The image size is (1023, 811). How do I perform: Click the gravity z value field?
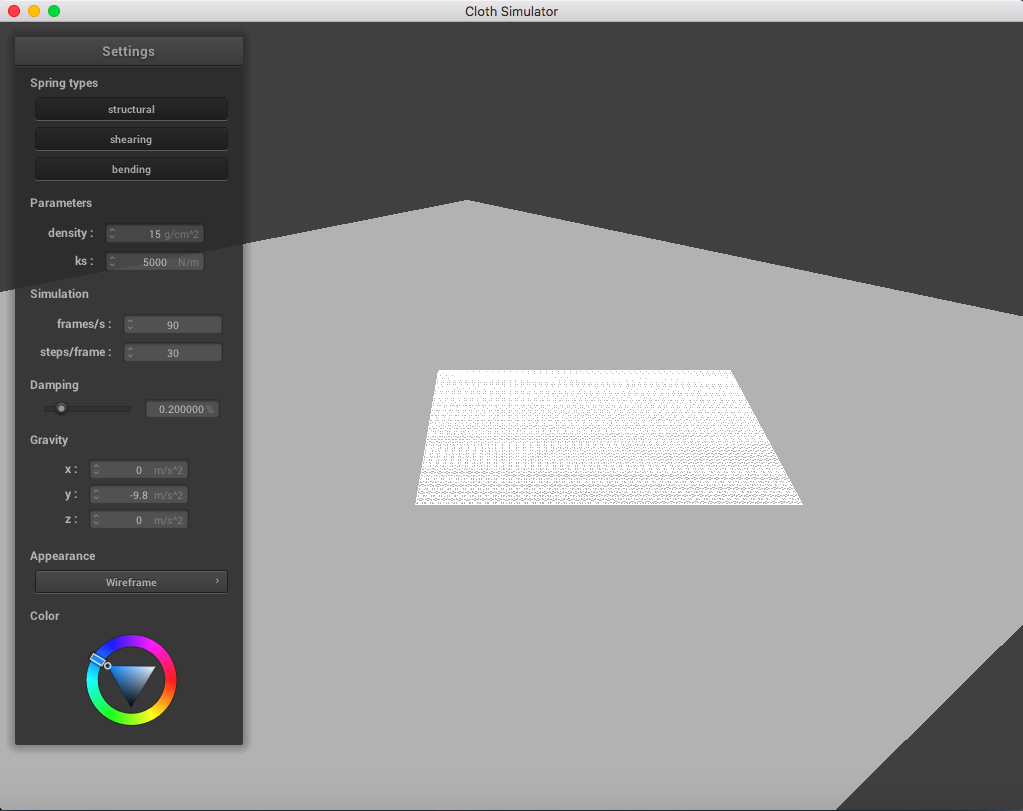139,519
